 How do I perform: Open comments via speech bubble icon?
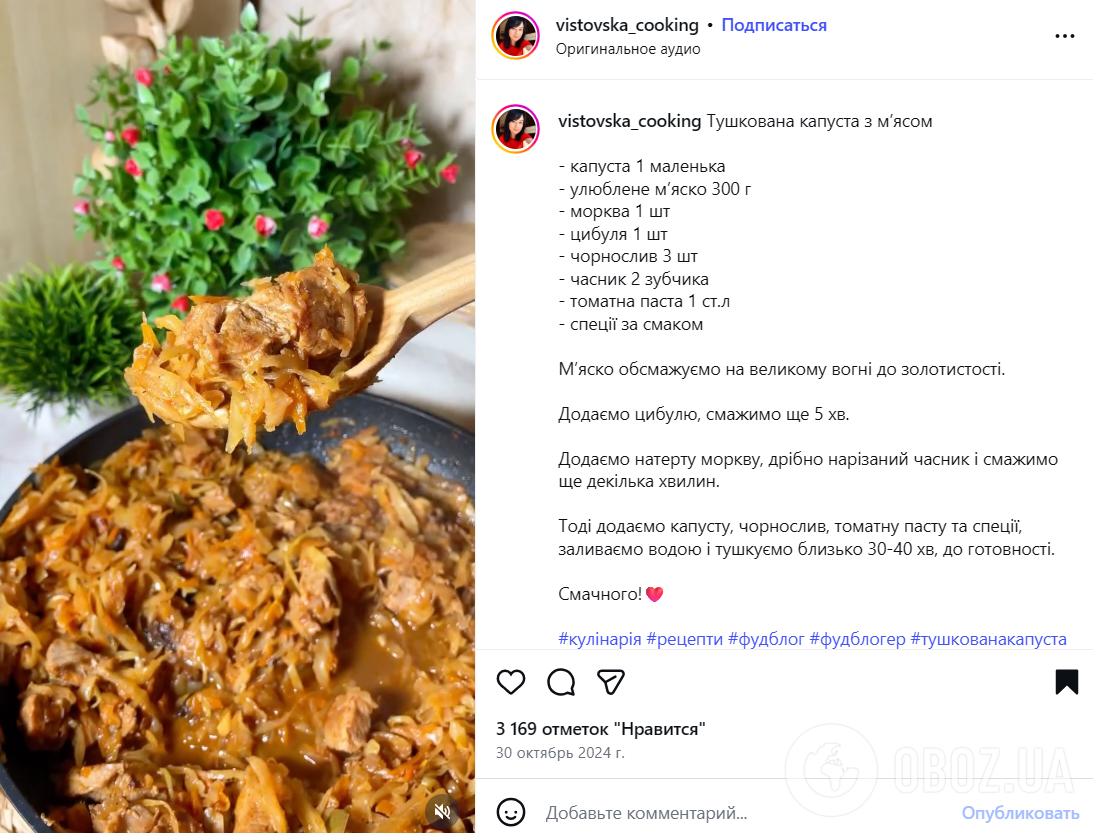(x=561, y=682)
